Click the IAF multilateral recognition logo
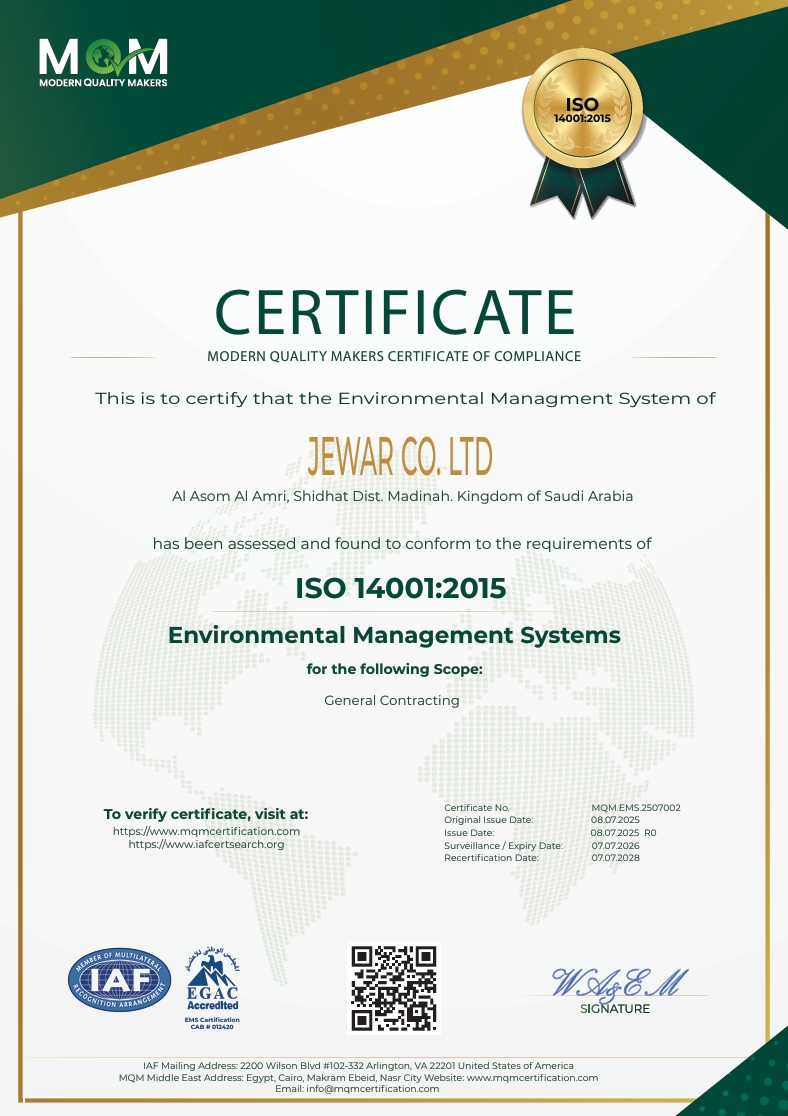 pos(120,980)
